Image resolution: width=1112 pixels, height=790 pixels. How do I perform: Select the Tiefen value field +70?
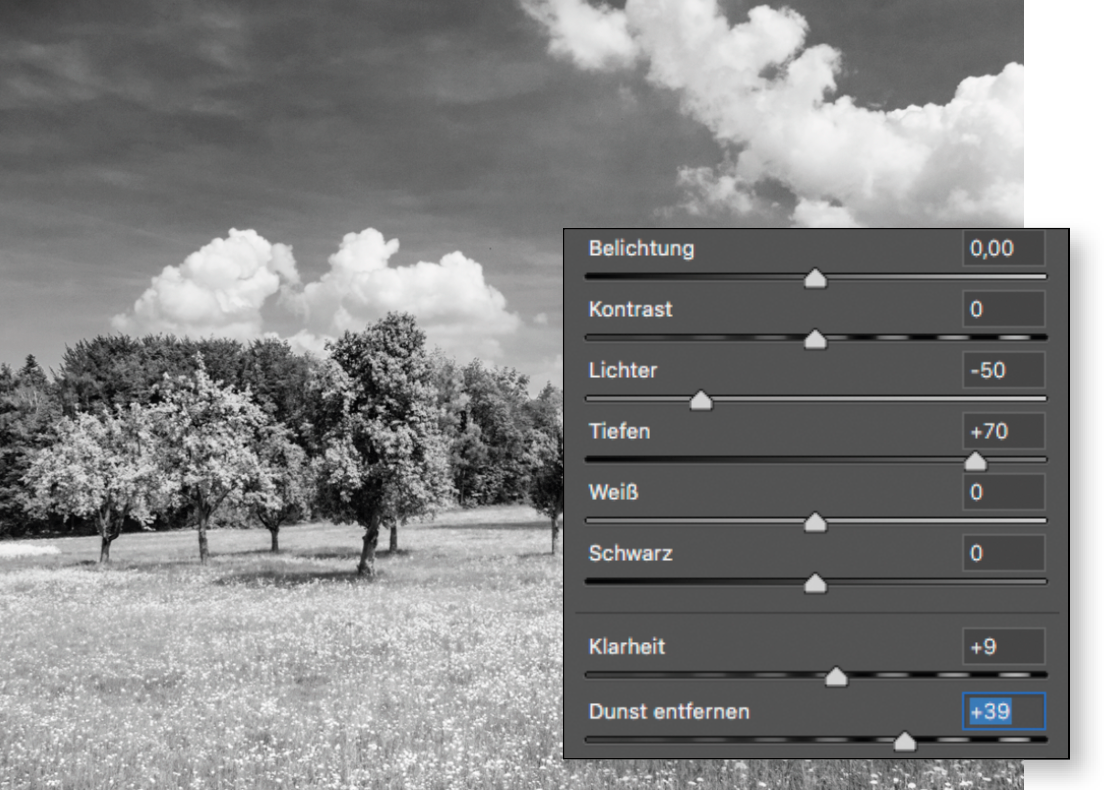pyautogui.click(x=1003, y=431)
